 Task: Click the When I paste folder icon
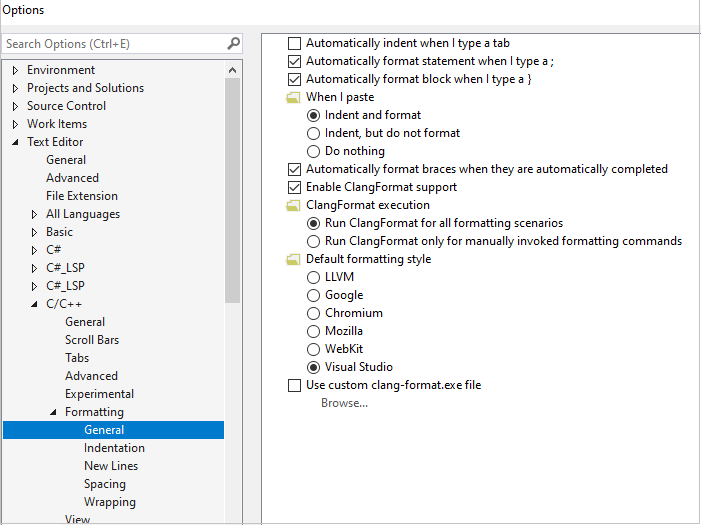pyautogui.click(x=293, y=97)
